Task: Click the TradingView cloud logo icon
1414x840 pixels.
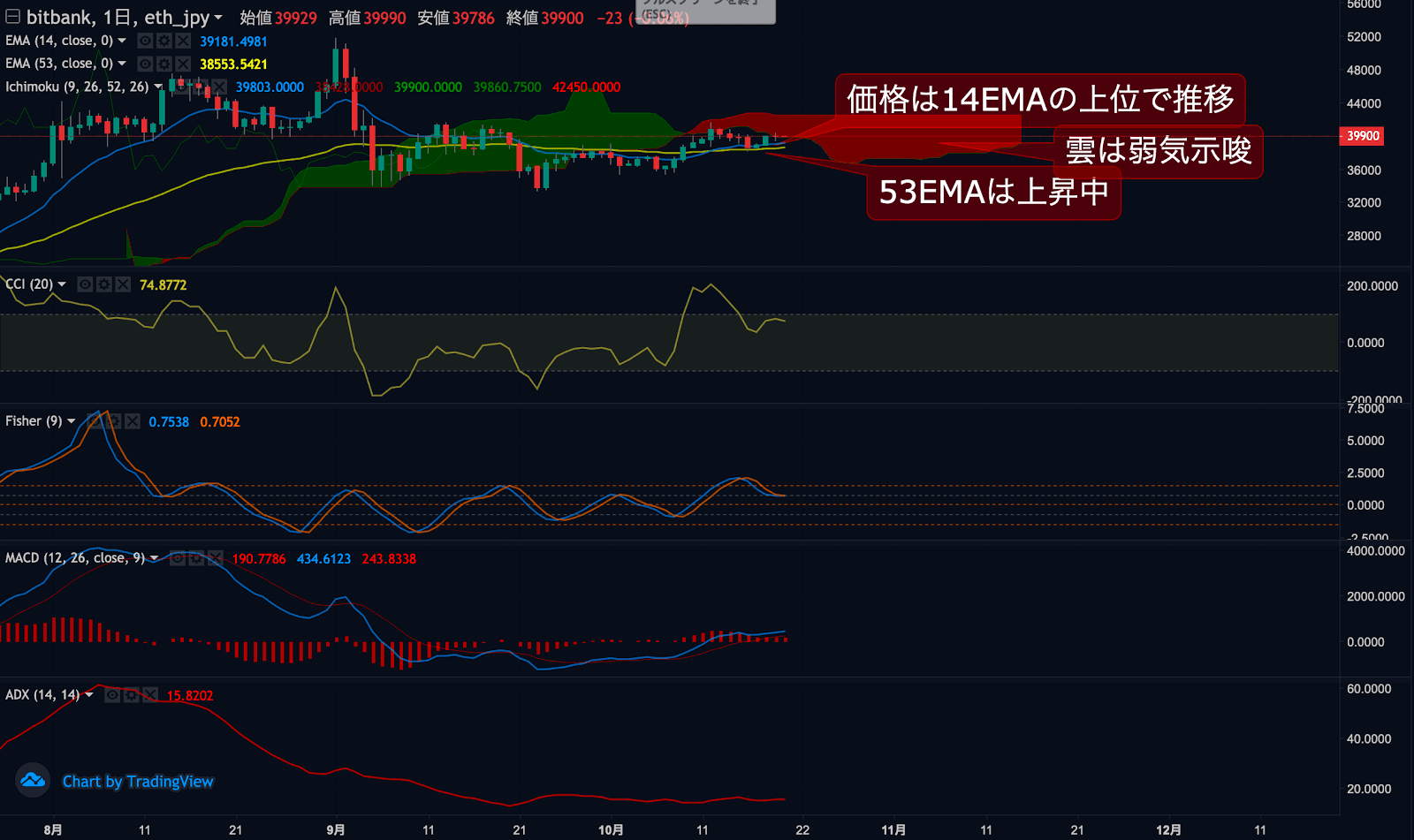Action: pos(33,780)
